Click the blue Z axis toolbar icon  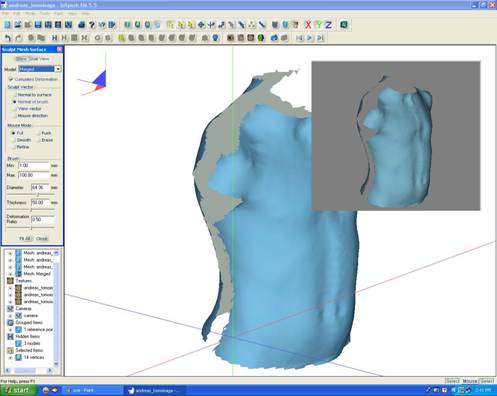pos(328,25)
